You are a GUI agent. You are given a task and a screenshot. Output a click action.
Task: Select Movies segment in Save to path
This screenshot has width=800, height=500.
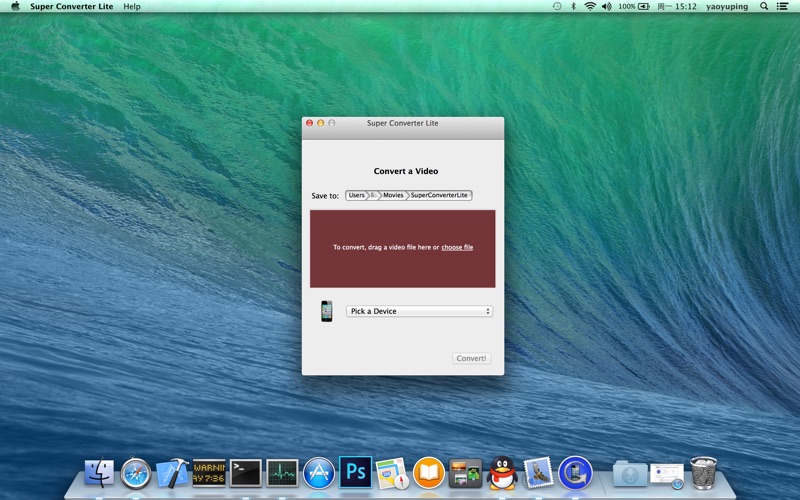point(393,195)
